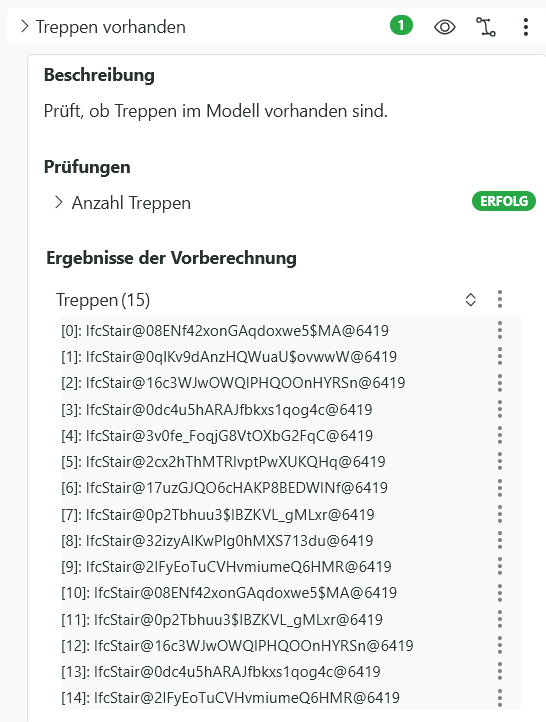
Task: Select IfcStair entry [8] 32izyAlKwPlg0hMXS713du
Action: coord(217,541)
